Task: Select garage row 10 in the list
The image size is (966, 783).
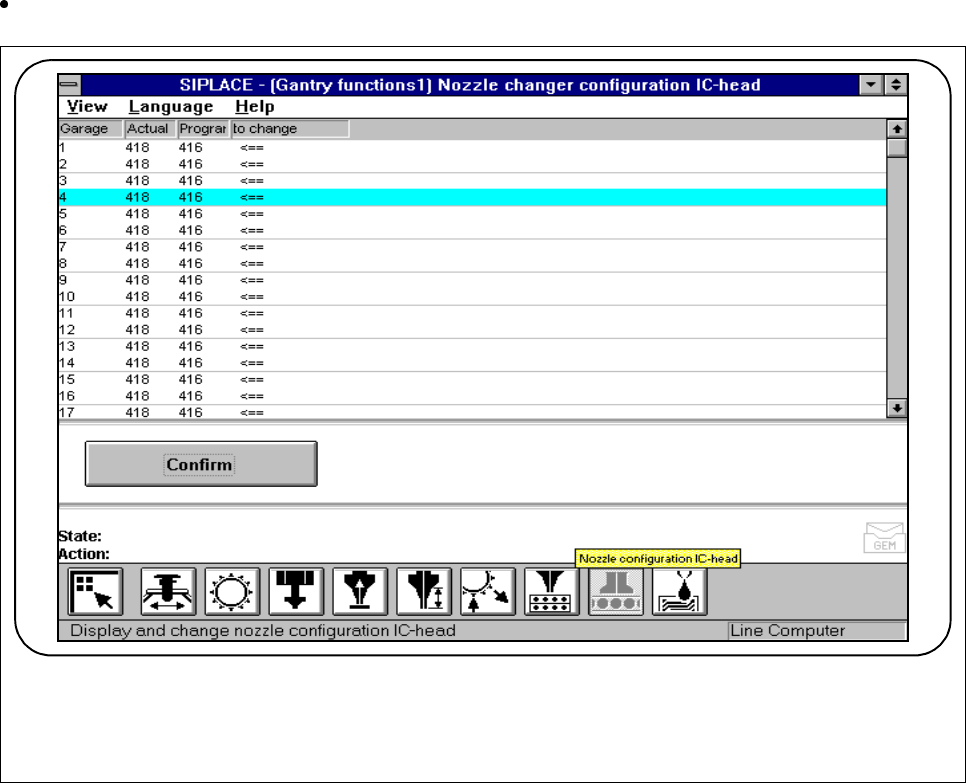Action: (x=300, y=297)
